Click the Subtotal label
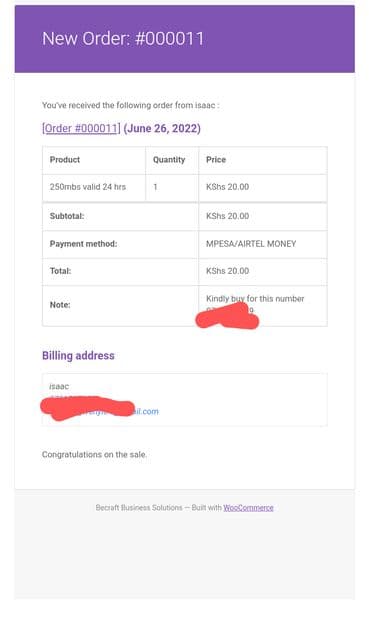The width and height of the screenshot is (369, 639). coord(67,216)
